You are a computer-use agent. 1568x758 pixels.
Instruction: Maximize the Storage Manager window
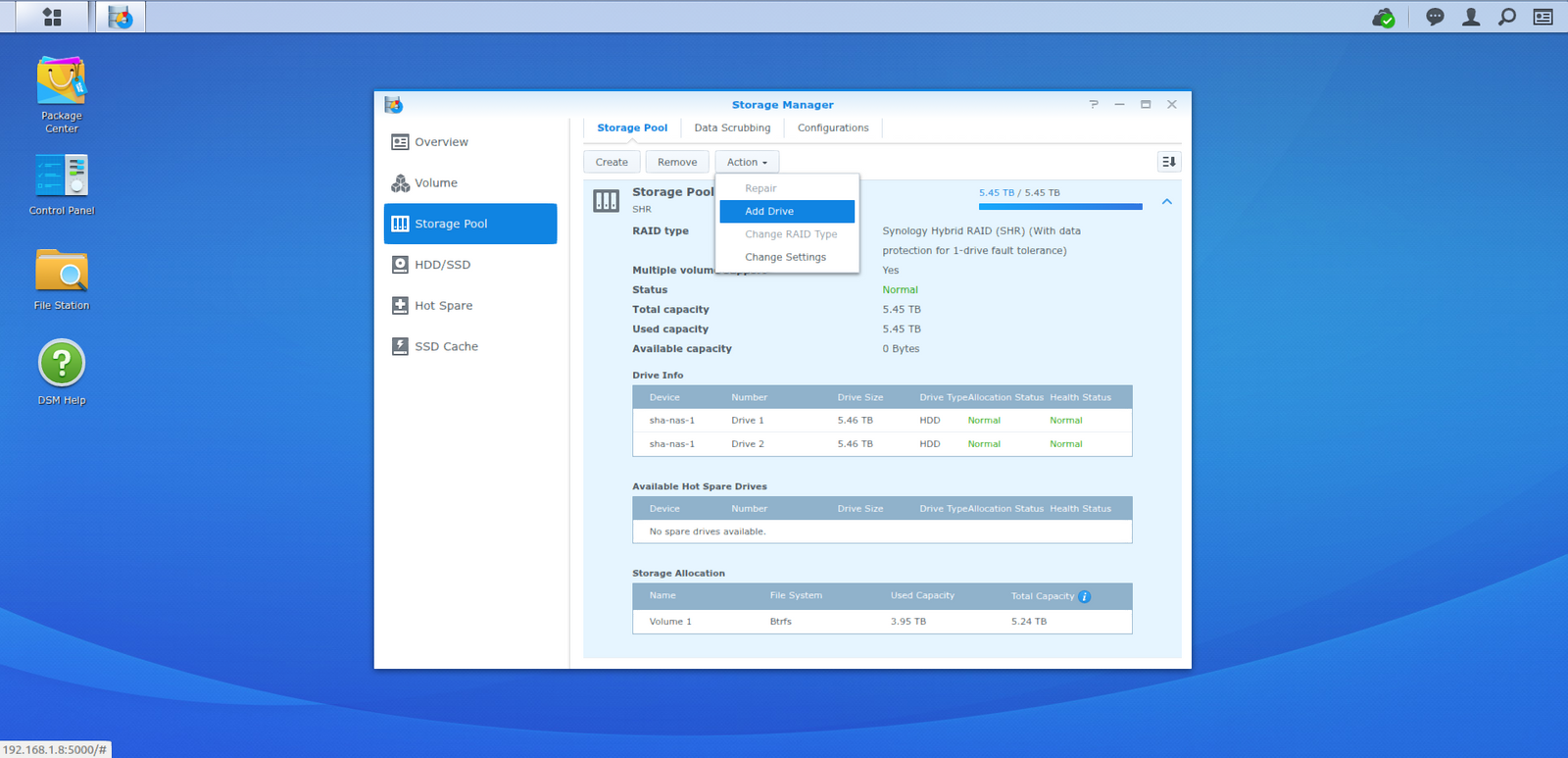pyautogui.click(x=1146, y=104)
